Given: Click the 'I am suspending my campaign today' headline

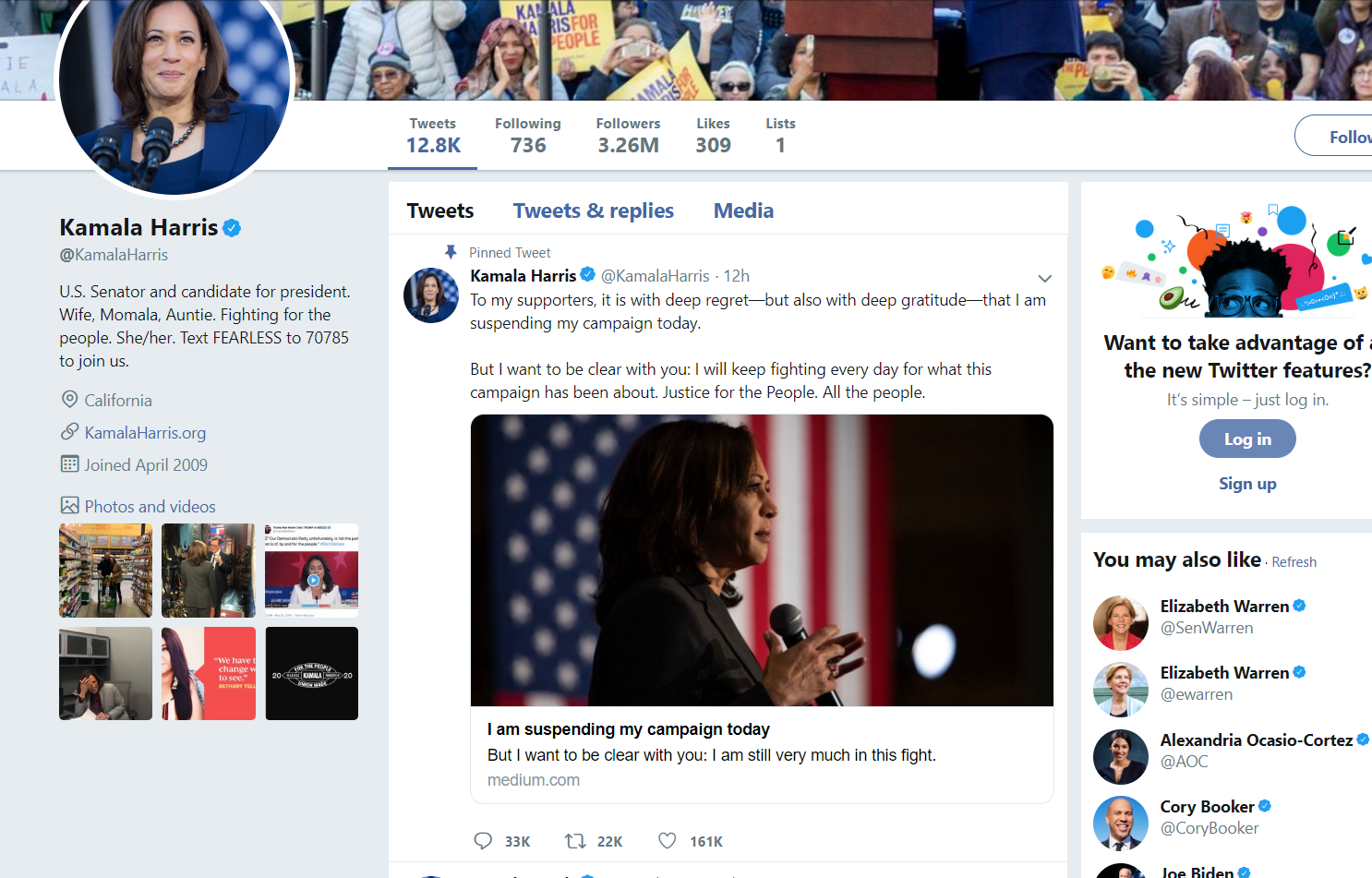Looking at the screenshot, I should click(629, 729).
